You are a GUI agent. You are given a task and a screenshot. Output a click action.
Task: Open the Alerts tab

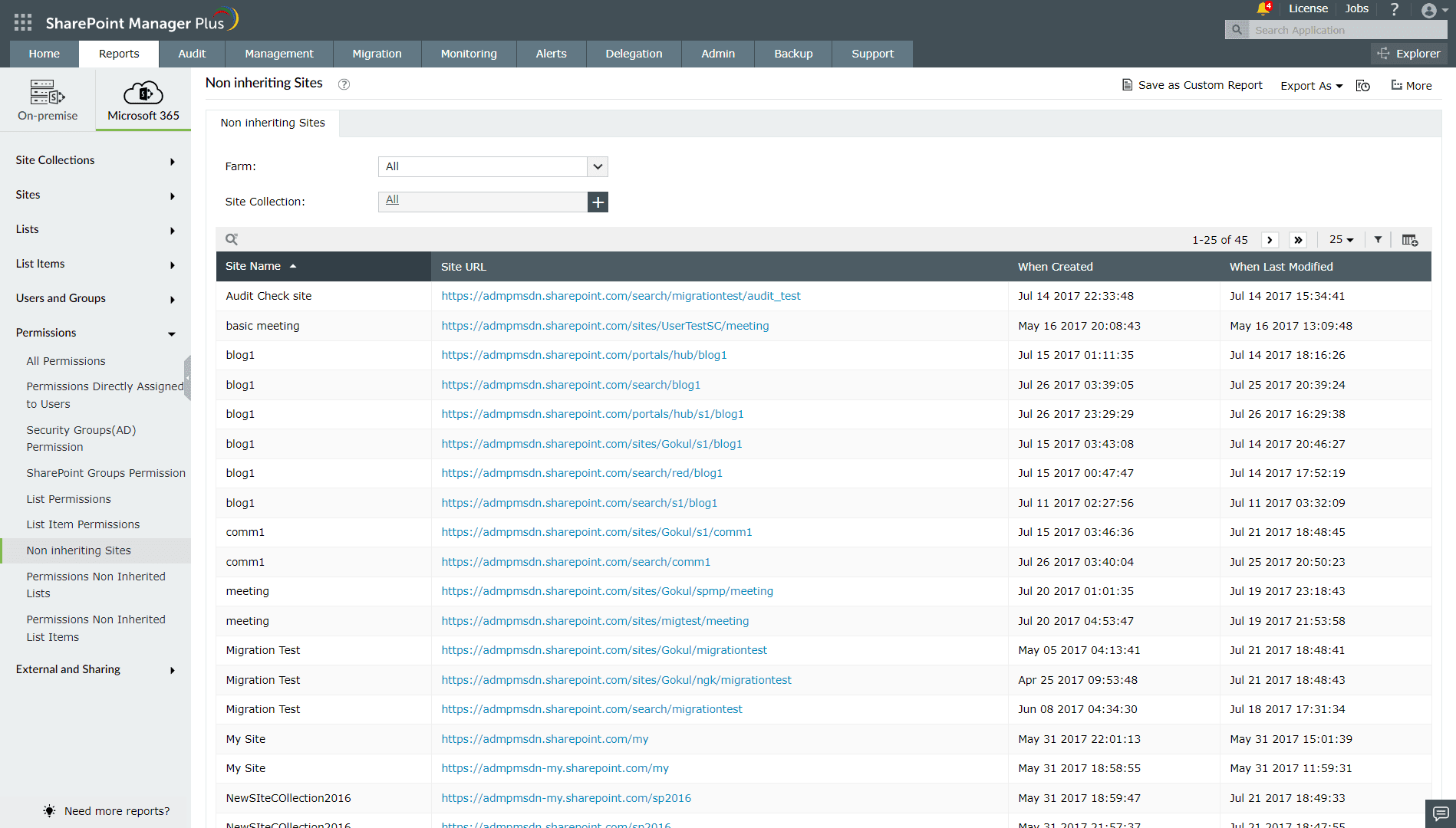point(551,54)
